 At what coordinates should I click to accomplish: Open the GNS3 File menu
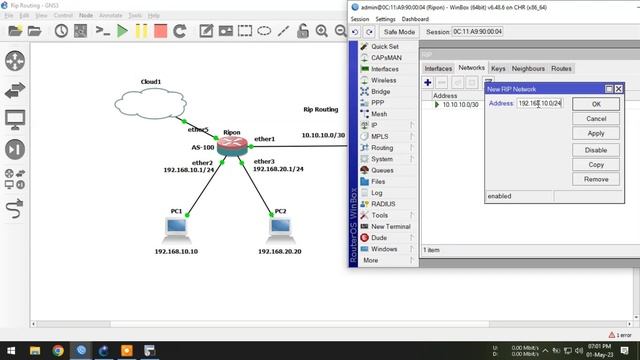[9, 16]
